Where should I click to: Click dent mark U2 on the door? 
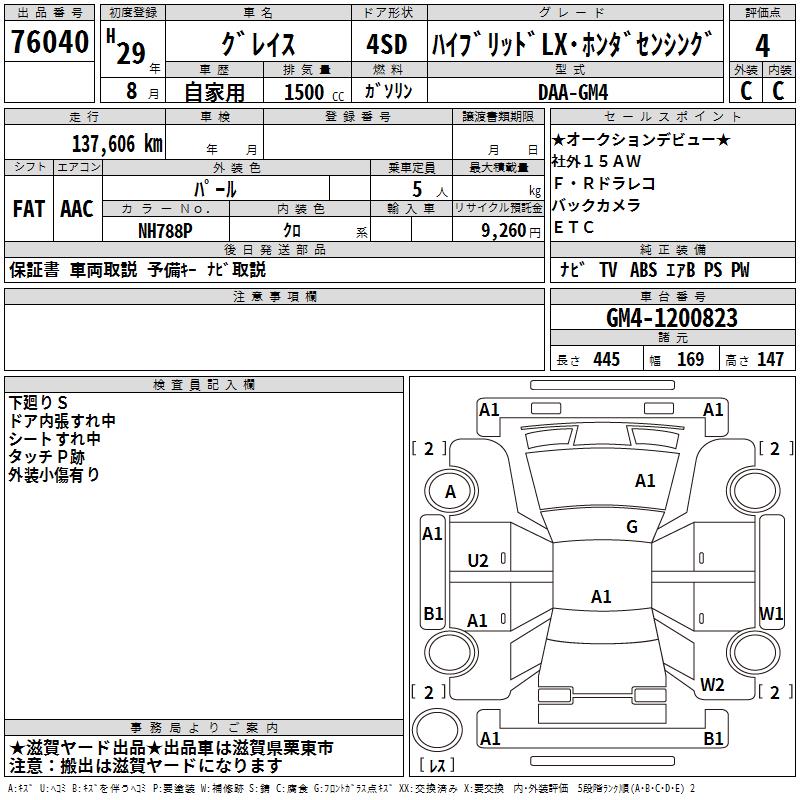tap(478, 561)
